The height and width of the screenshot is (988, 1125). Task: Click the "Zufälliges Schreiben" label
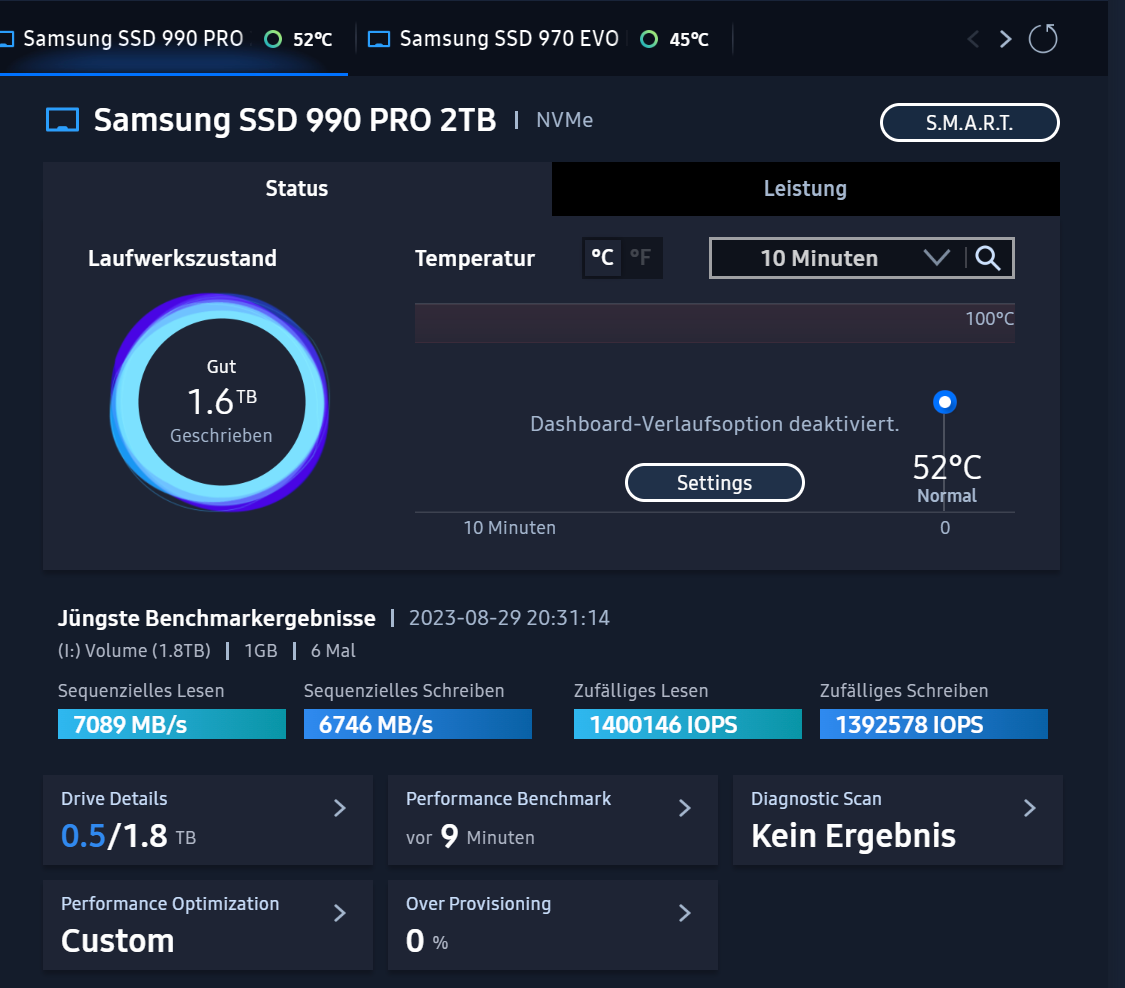(904, 691)
